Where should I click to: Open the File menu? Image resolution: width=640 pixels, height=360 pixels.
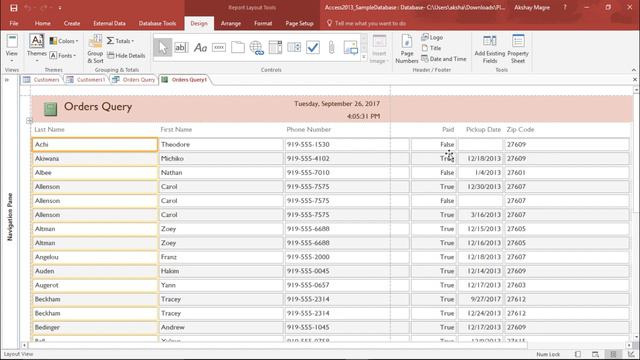14,23
